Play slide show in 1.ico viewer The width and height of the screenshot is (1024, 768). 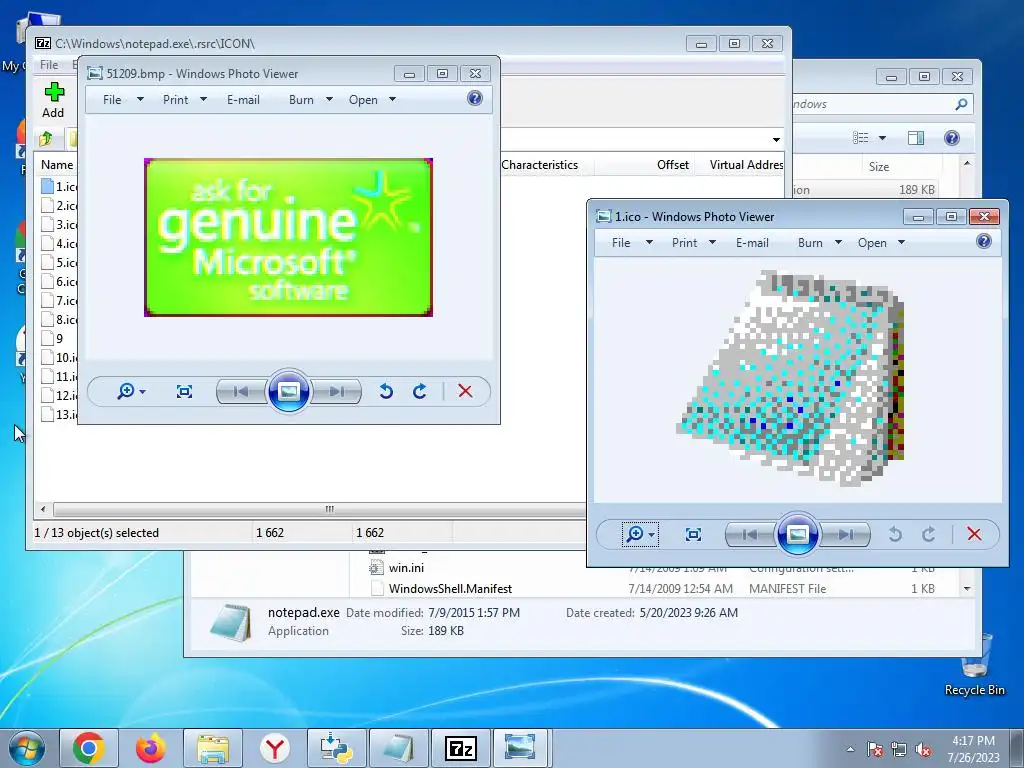click(797, 534)
